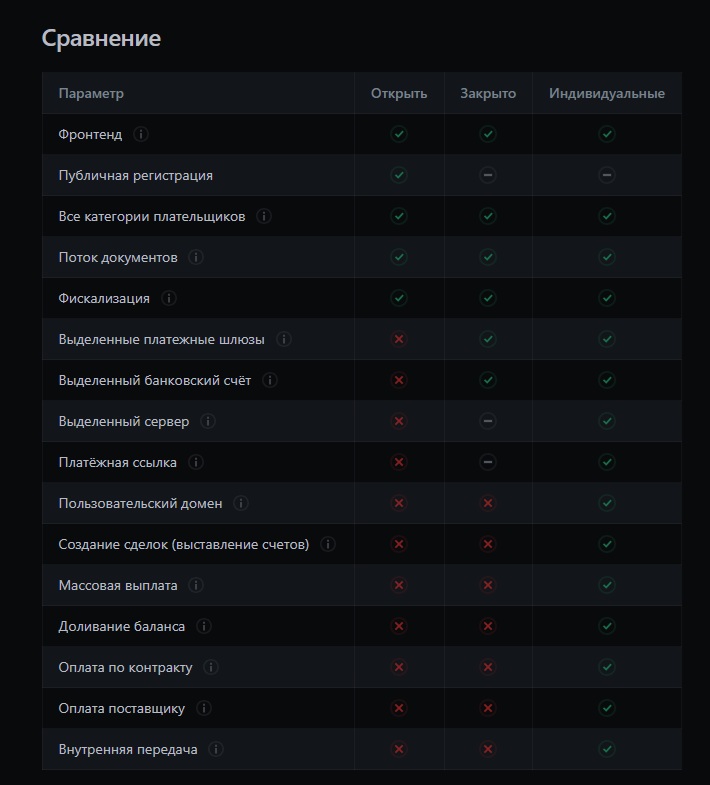Click info icon next to Массовая выплата
Image resolution: width=710 pixels, height=785 pixels.
click(x=196, y=585)
